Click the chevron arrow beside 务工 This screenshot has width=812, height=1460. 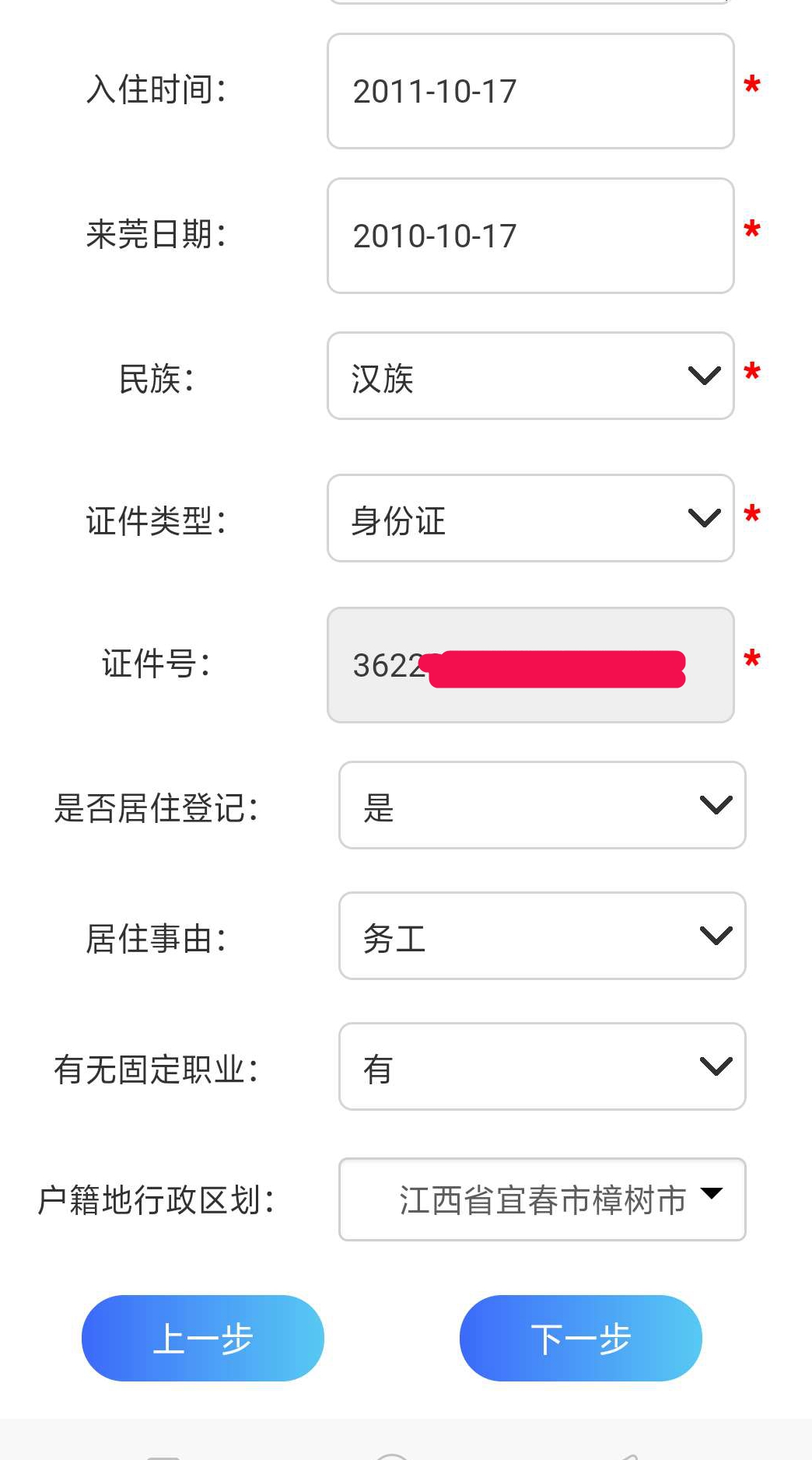pyautogui.click(x=716, y=936)
